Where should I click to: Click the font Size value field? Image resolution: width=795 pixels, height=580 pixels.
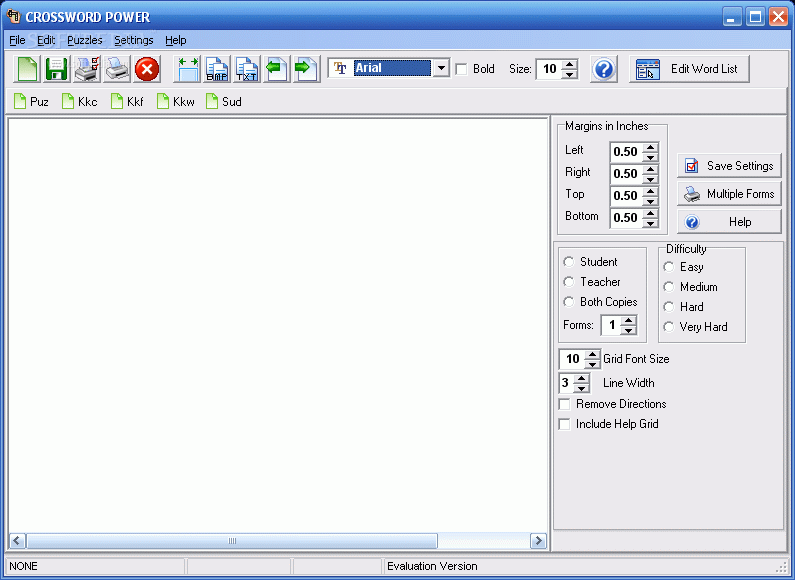550,69
